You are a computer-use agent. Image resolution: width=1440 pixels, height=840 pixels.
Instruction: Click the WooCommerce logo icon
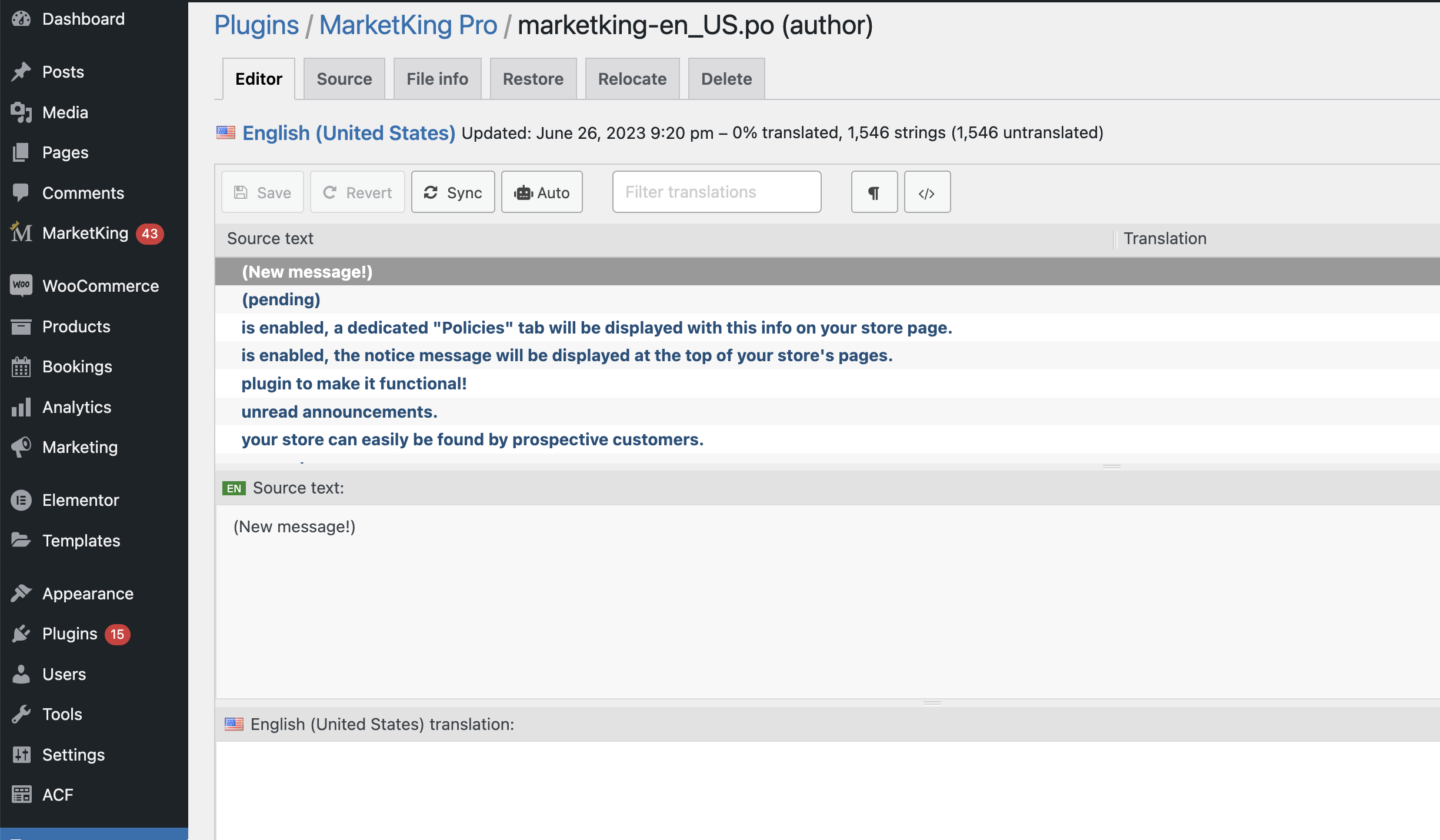point(21,285)
